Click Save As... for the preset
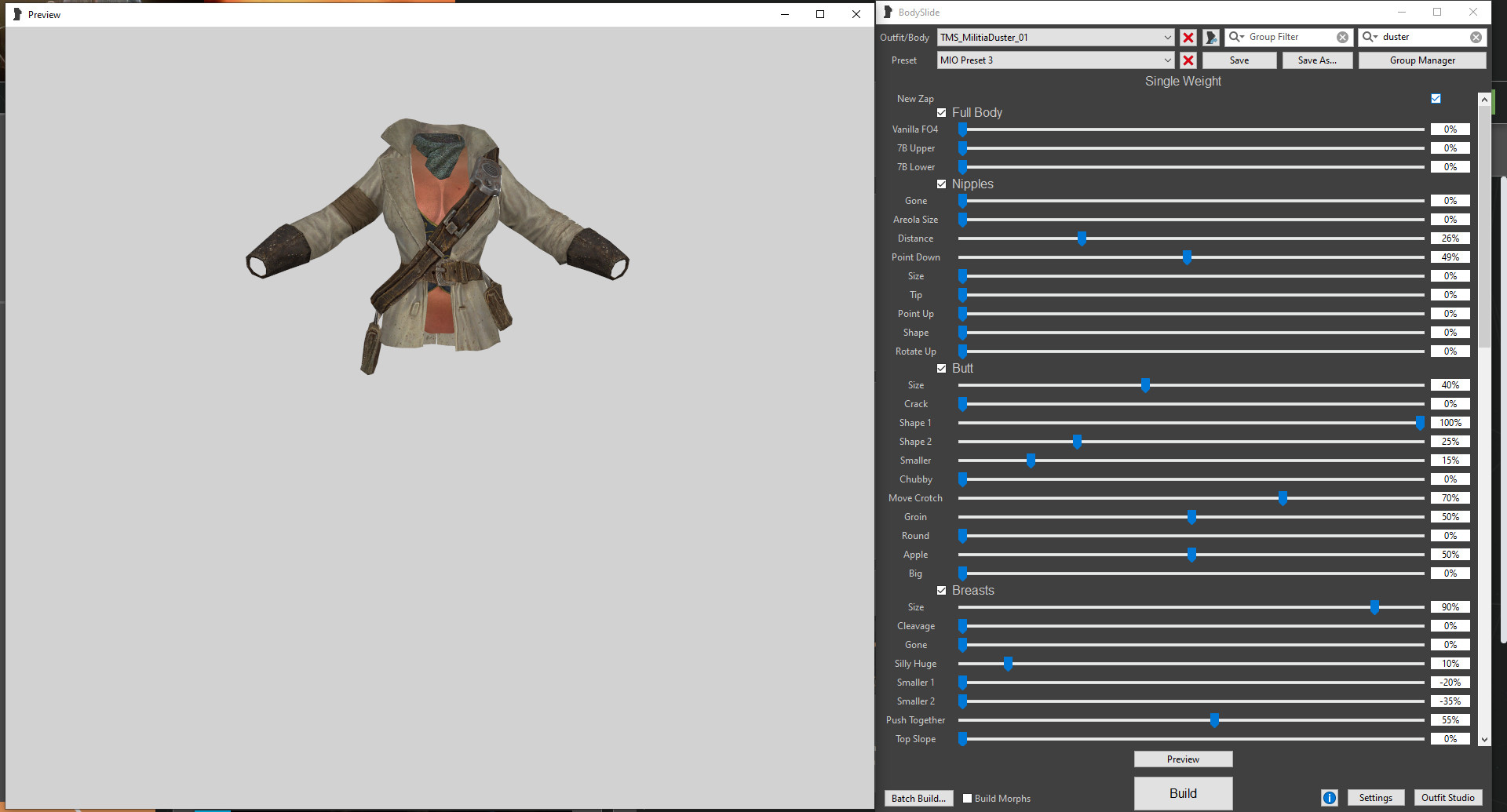 pos(1316,60)
